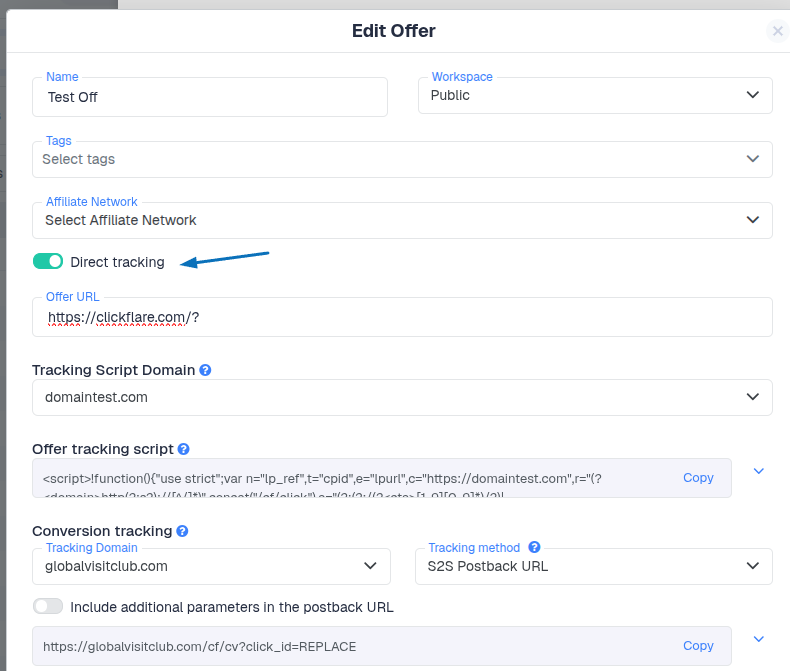
Task: Enable additional parameters in postback URL
Action: [x=48, y=606]
